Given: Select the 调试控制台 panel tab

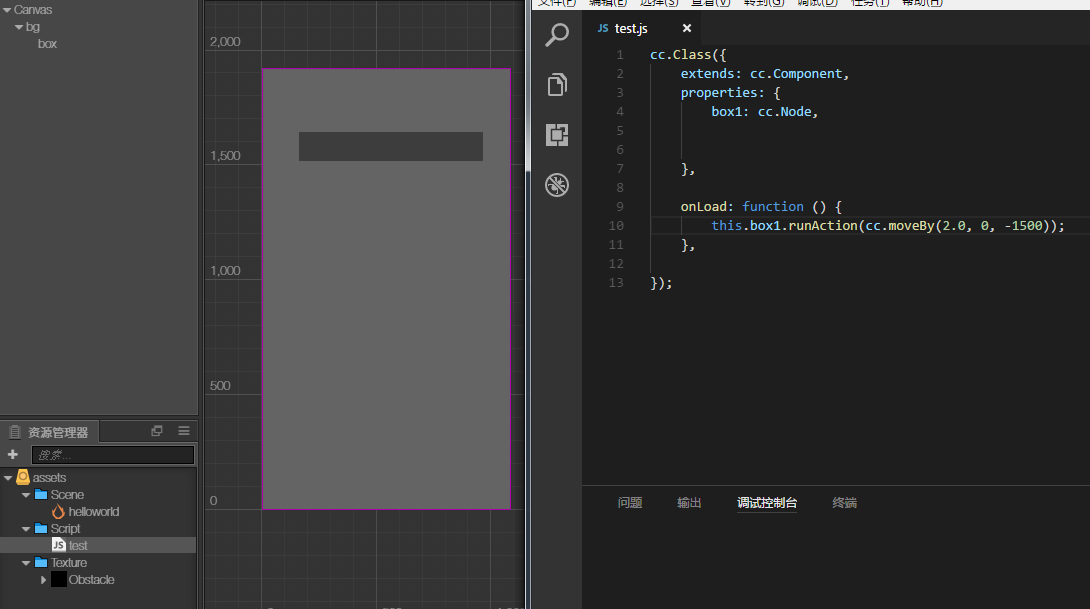Looking at the screenshot, I should pyautogui.click(x=767, y=503).
